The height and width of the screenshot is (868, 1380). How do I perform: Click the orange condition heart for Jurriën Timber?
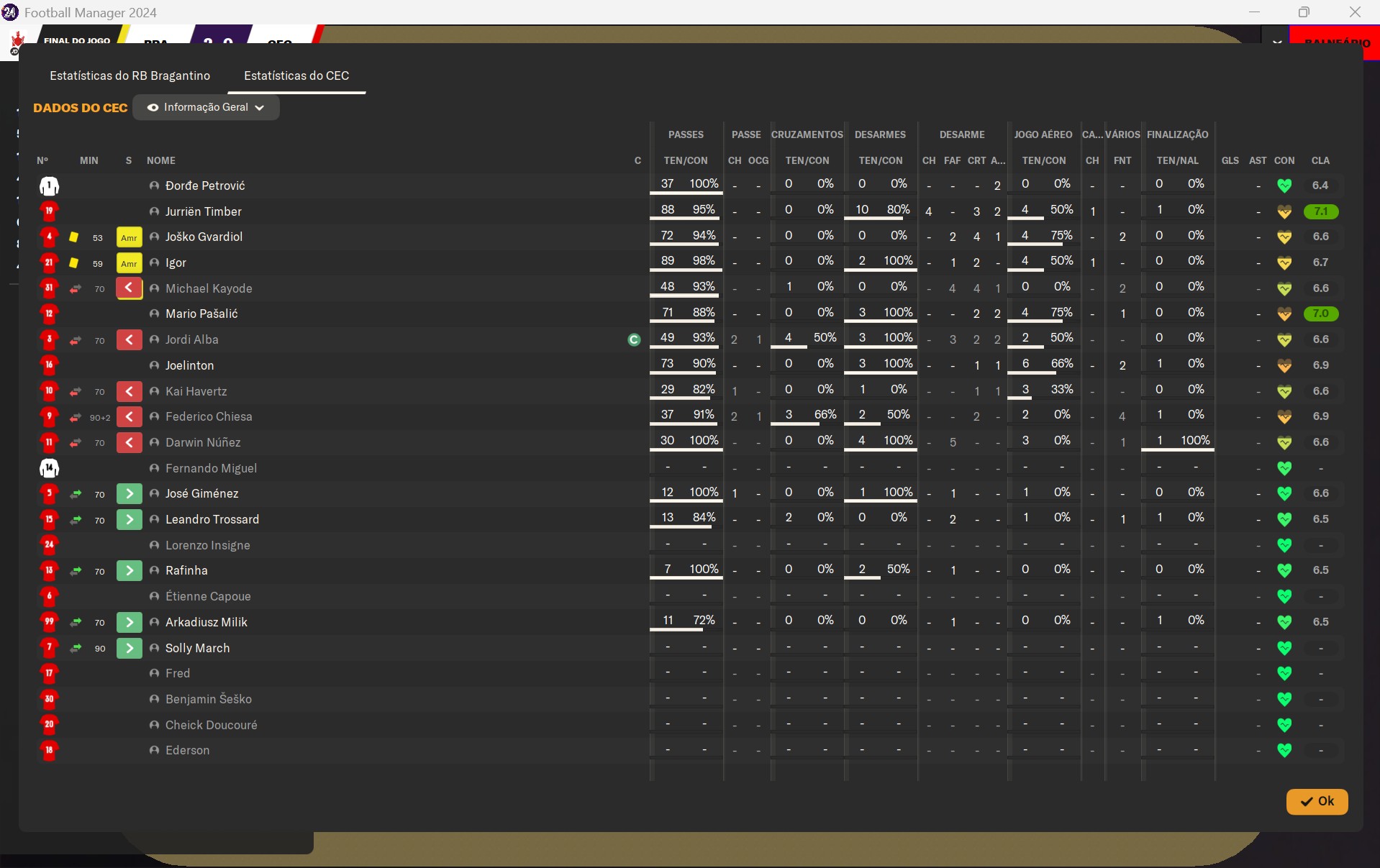1284,212
